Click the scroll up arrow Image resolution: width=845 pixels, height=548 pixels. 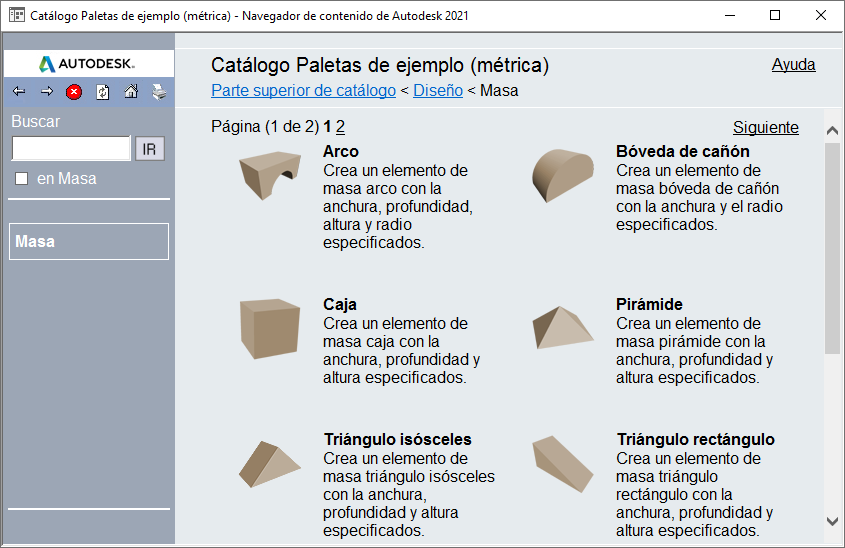(x=832, y=130)
